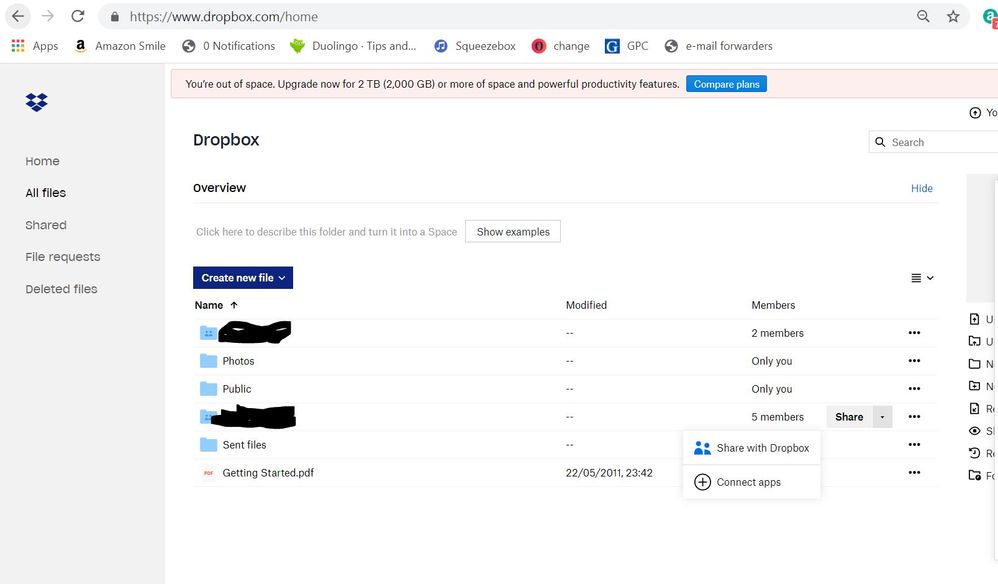Screen dimensions: 998x584
Task: Open more options for Getting Started.pdf
Action: coord(914,473)
